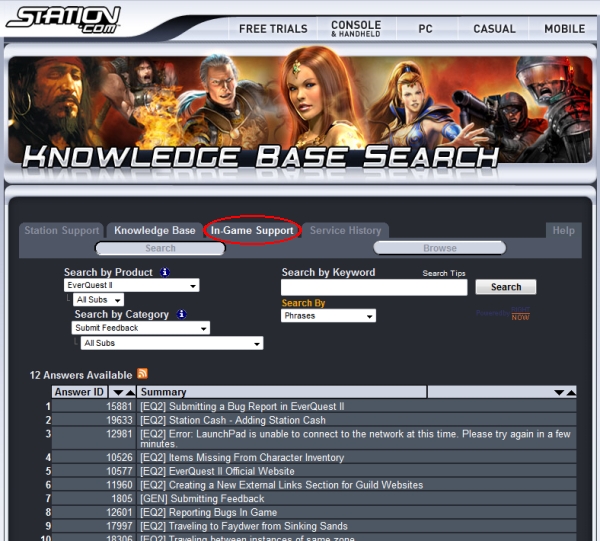
Task: Open the PC menu item
Action: (x=426, y=29)
